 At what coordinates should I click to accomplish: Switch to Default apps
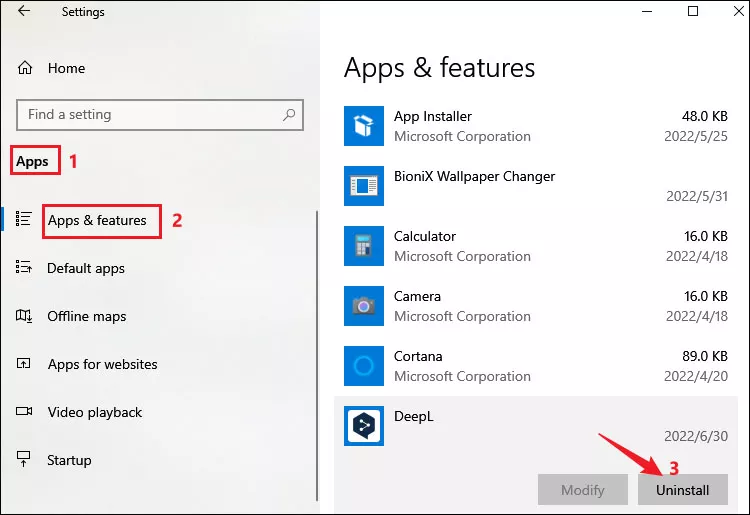[x=86, y=269]
